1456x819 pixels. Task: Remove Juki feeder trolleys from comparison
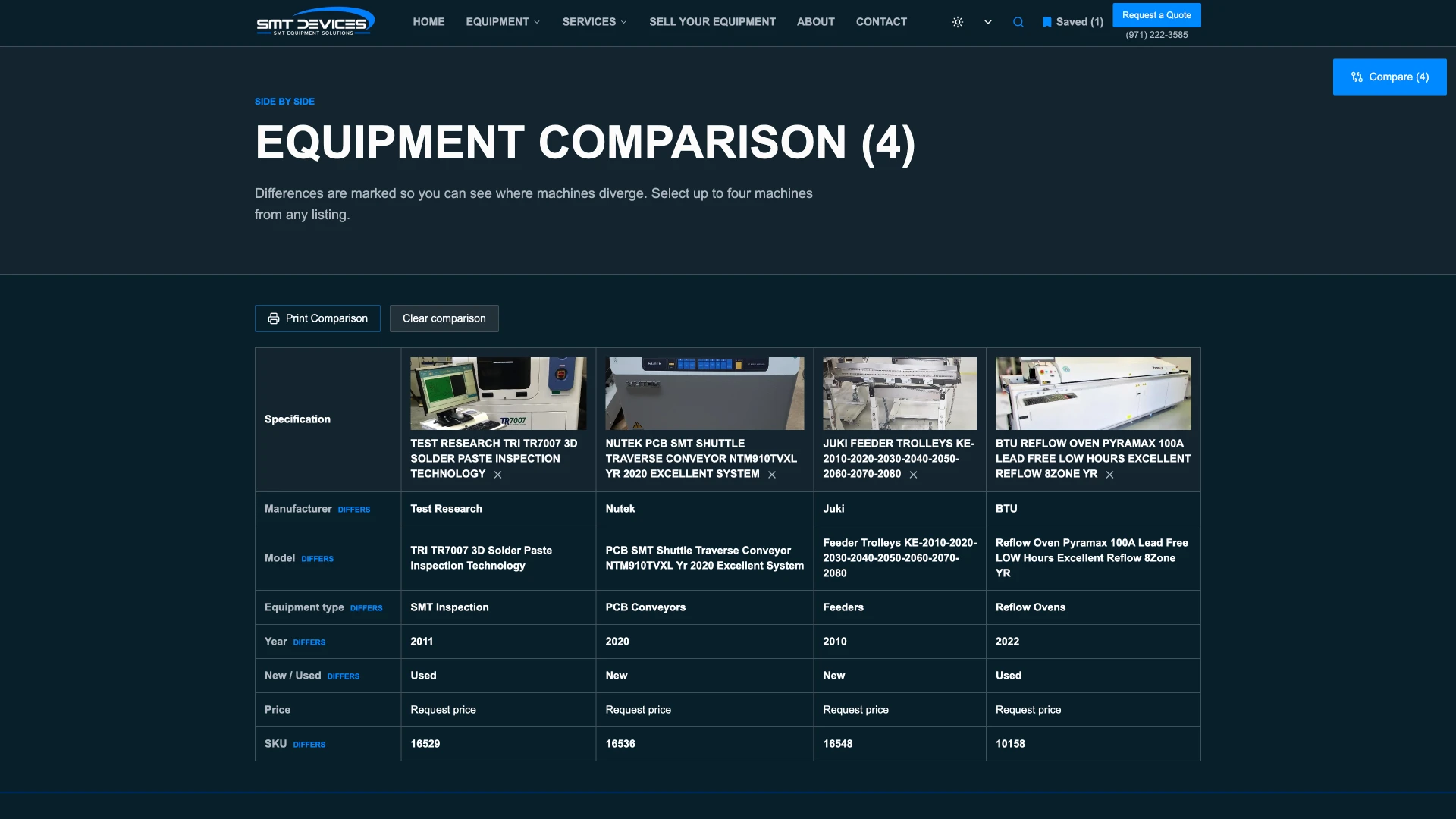914,475
